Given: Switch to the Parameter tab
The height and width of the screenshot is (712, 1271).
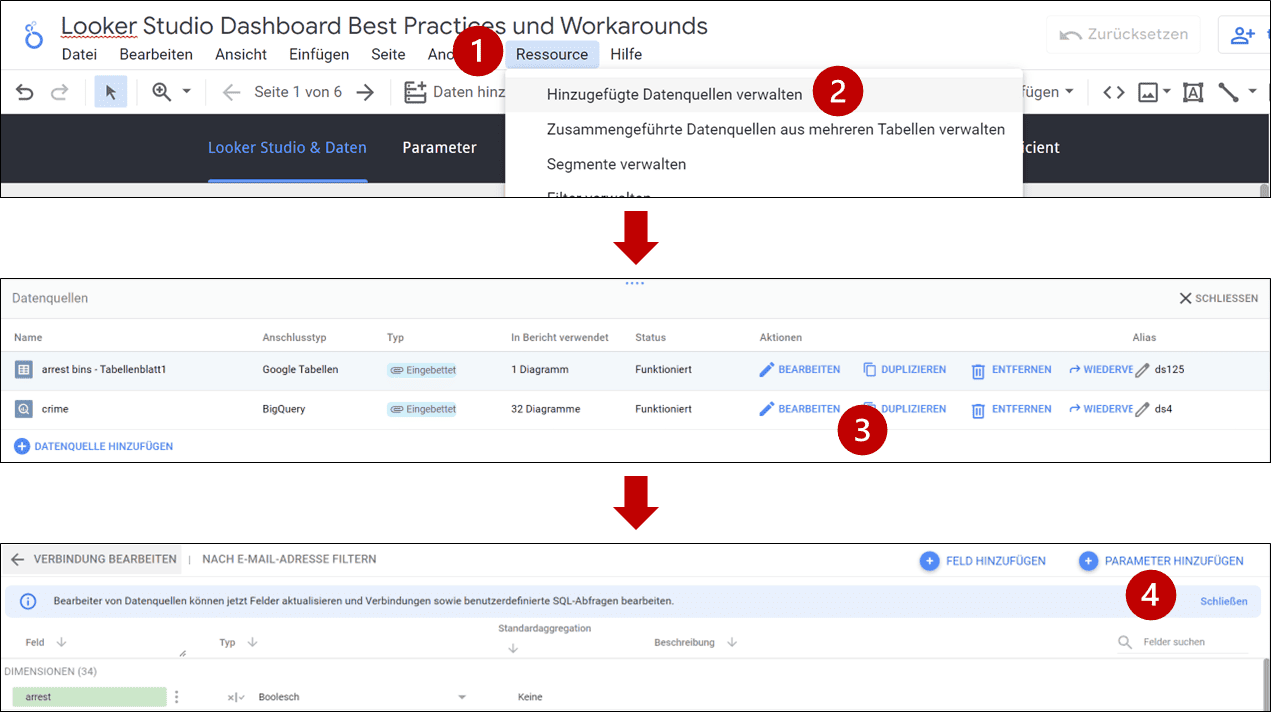Looking at the screenshot, I should pos(439,147).
